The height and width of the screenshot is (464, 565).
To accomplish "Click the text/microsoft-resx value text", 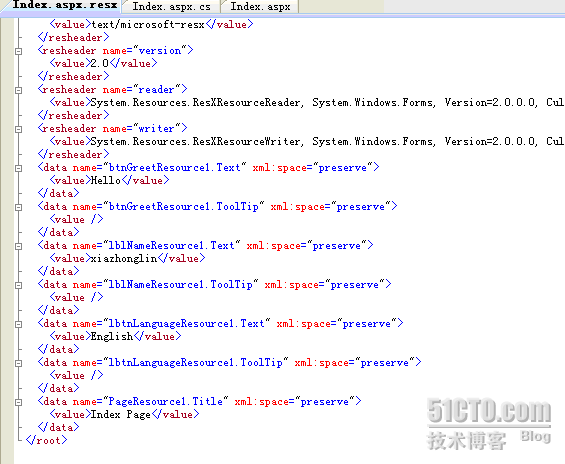I will pyautogui.click(x=148, y=24).
